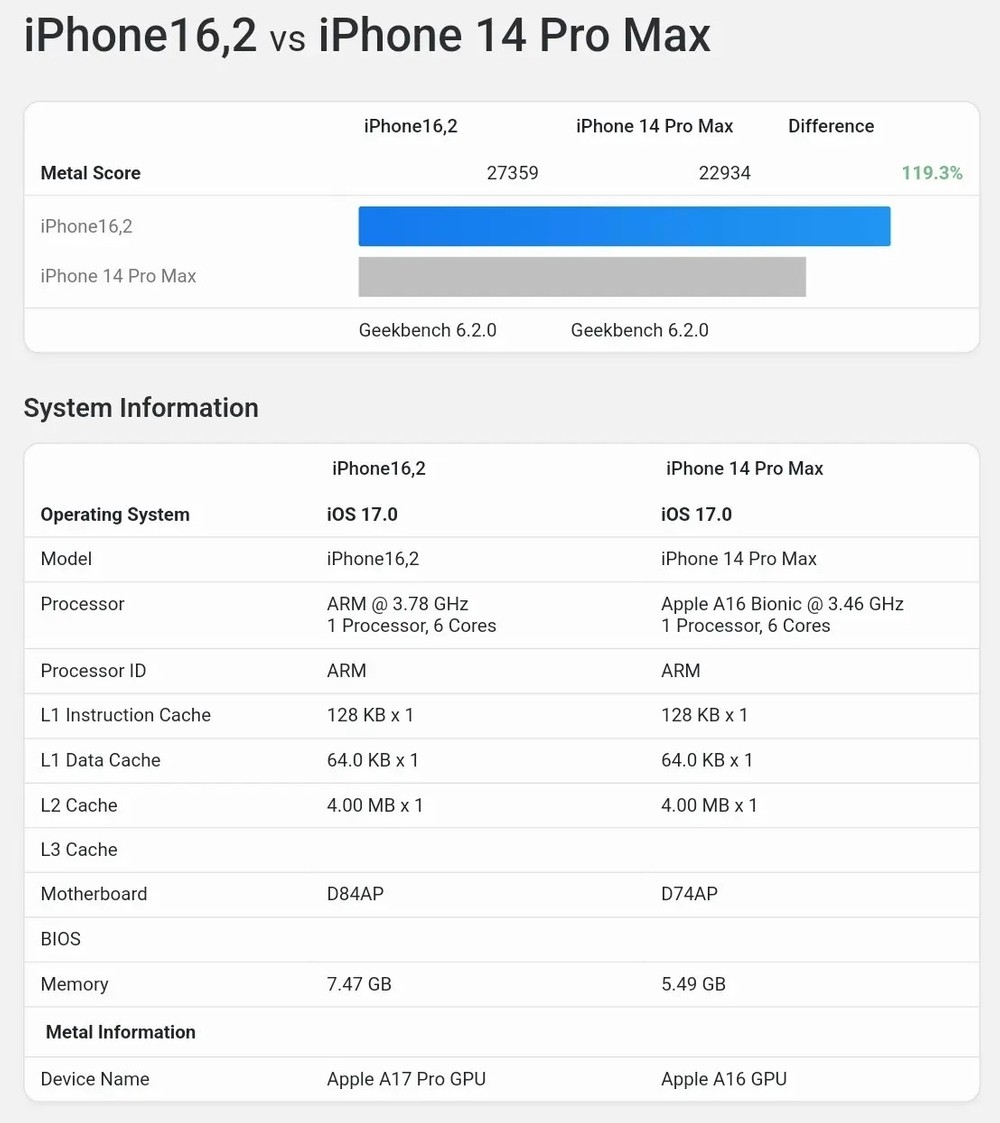Click the Operating System row label

(x=114, y=515)
